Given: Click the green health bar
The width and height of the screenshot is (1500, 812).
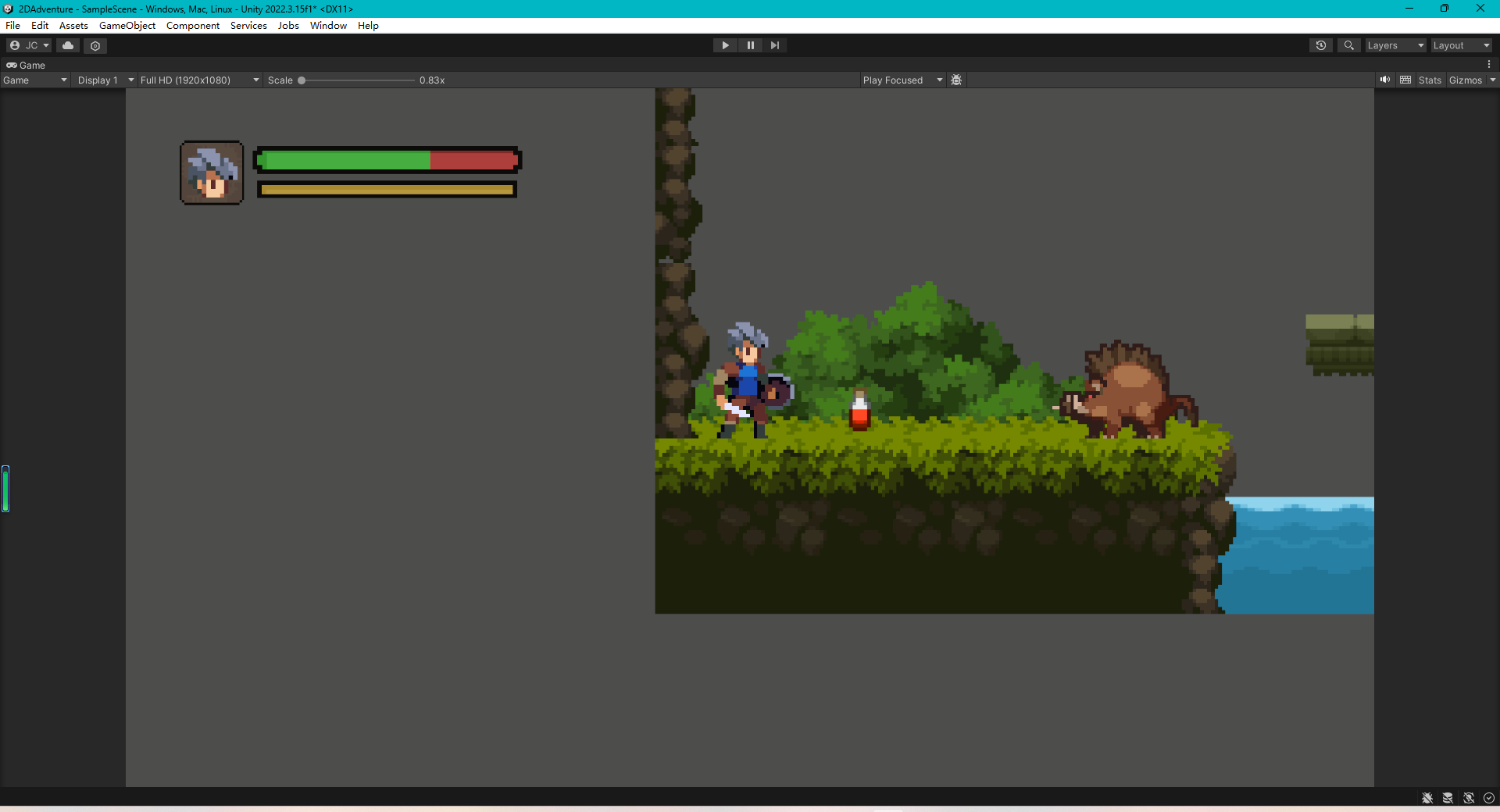Looking at the screenshot, I should coord(344,161).
